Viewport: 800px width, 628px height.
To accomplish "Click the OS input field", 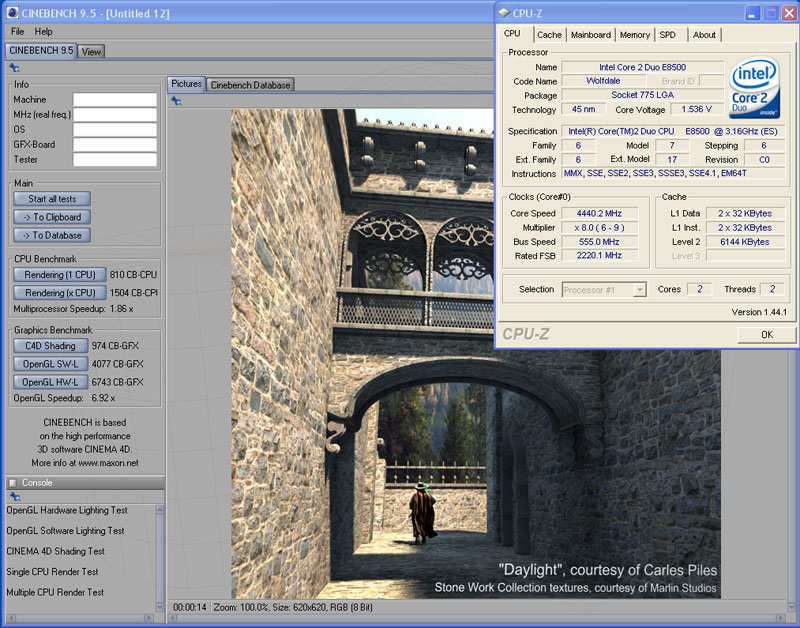I will click(115, 130).
